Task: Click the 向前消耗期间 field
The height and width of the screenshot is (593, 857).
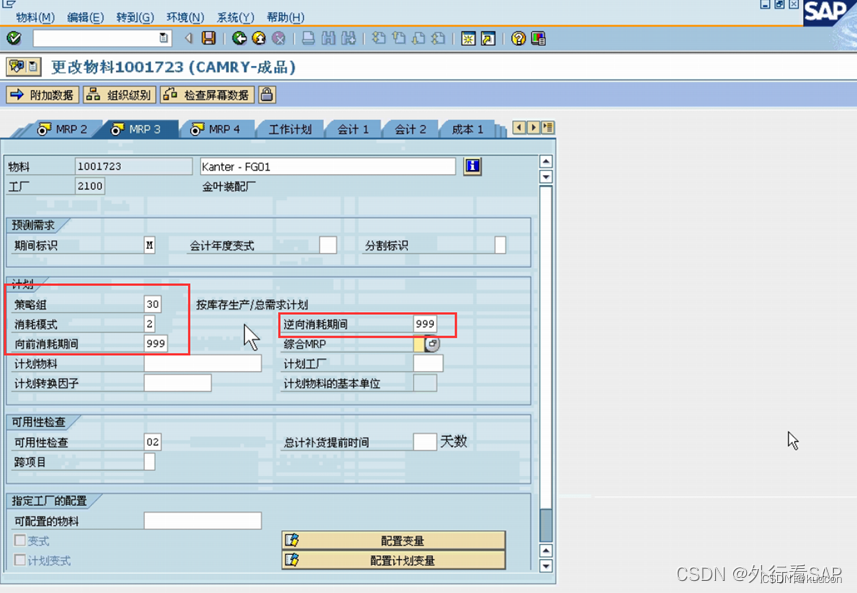Action: 156,343
